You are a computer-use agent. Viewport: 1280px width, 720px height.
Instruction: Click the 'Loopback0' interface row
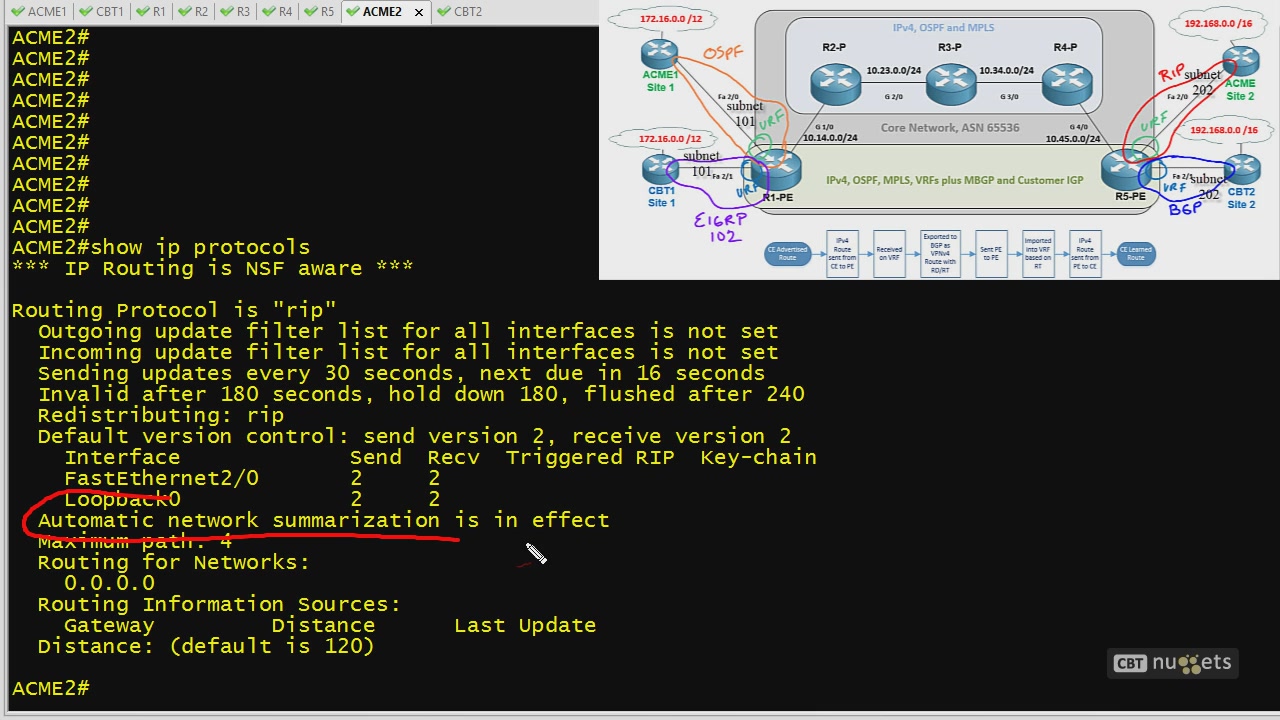click(252, 499)
